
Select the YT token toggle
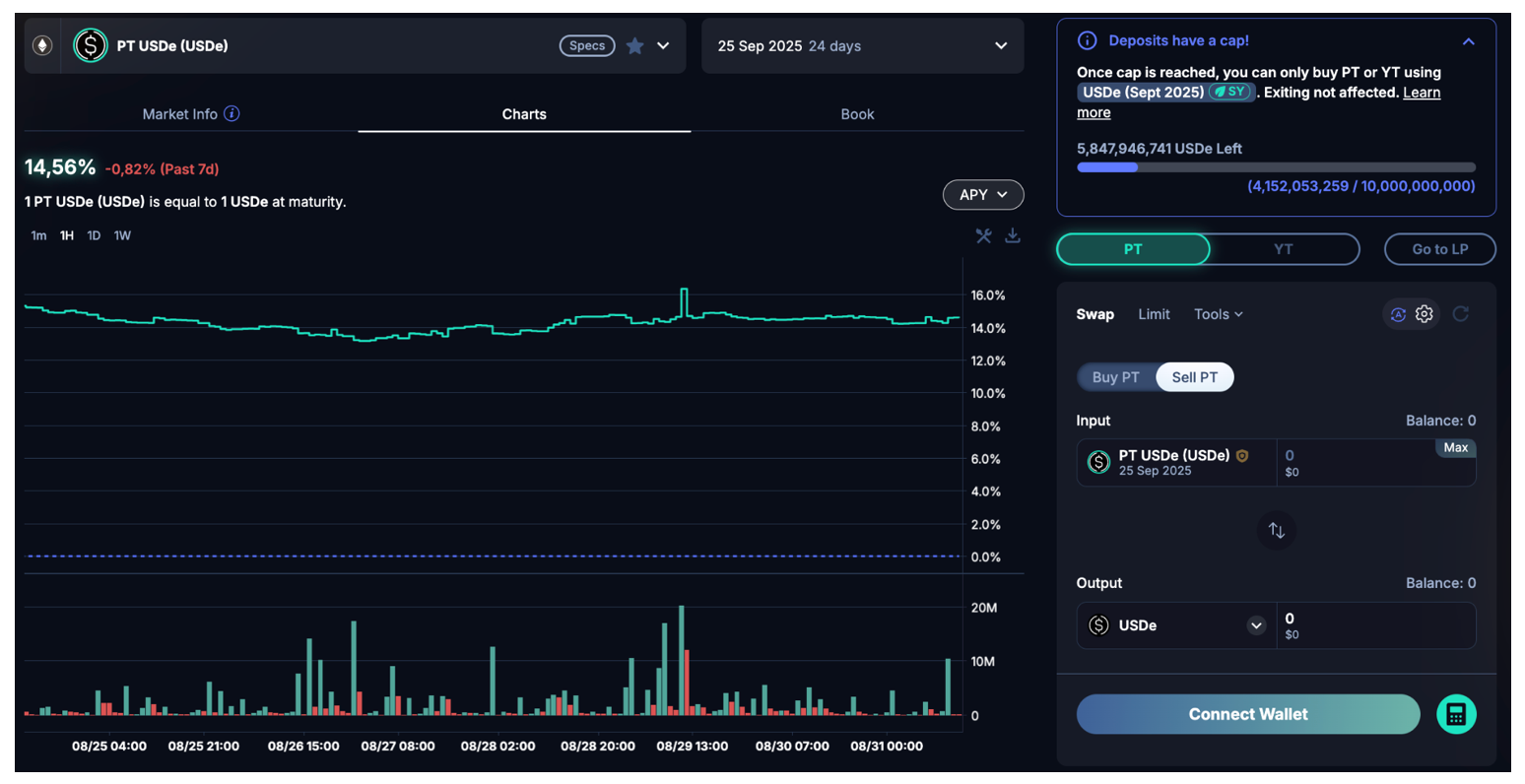(1283, 249)
